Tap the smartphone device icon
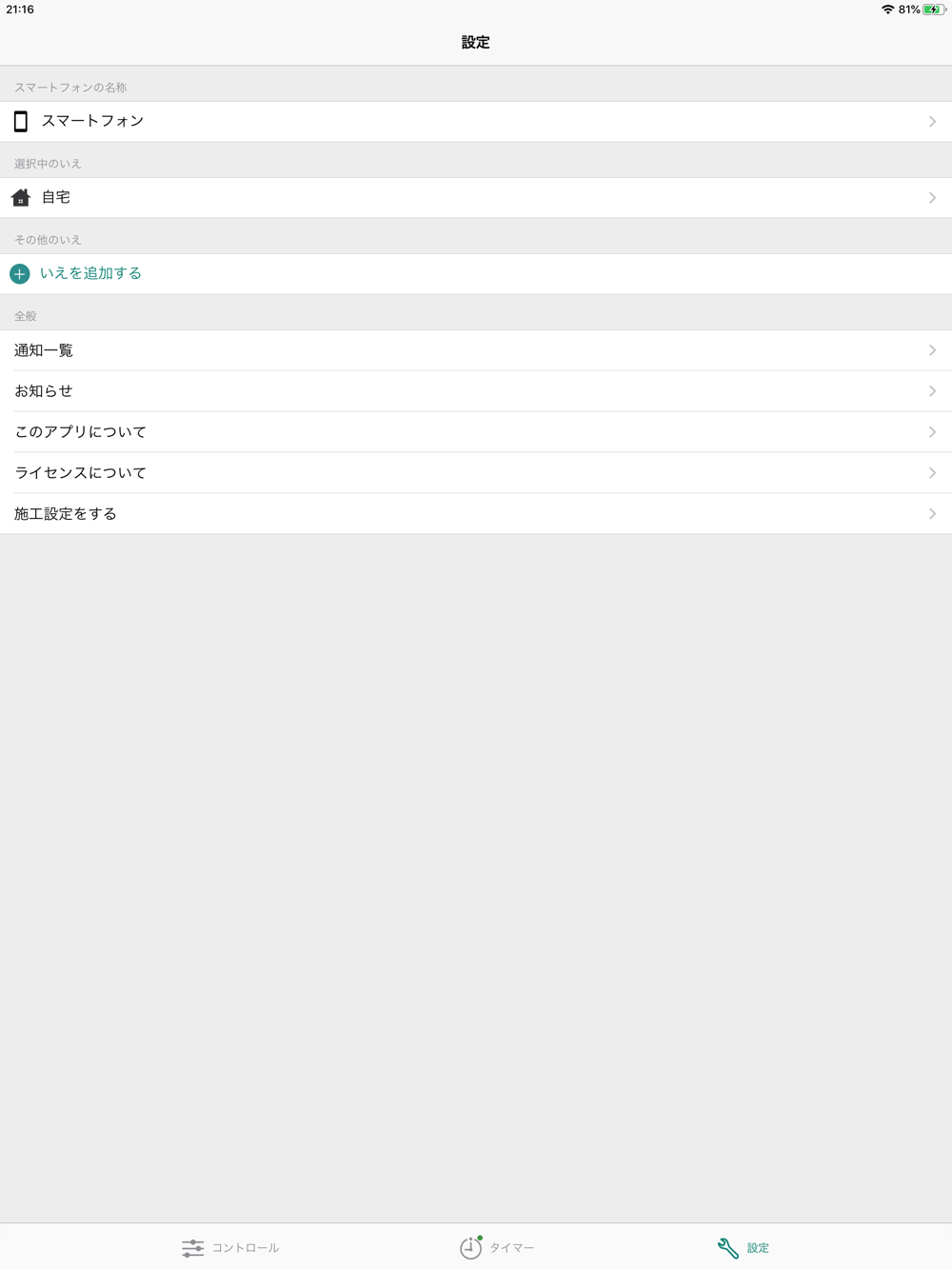The width and height of the screenshot is (952, 1270). pos(21,121)
